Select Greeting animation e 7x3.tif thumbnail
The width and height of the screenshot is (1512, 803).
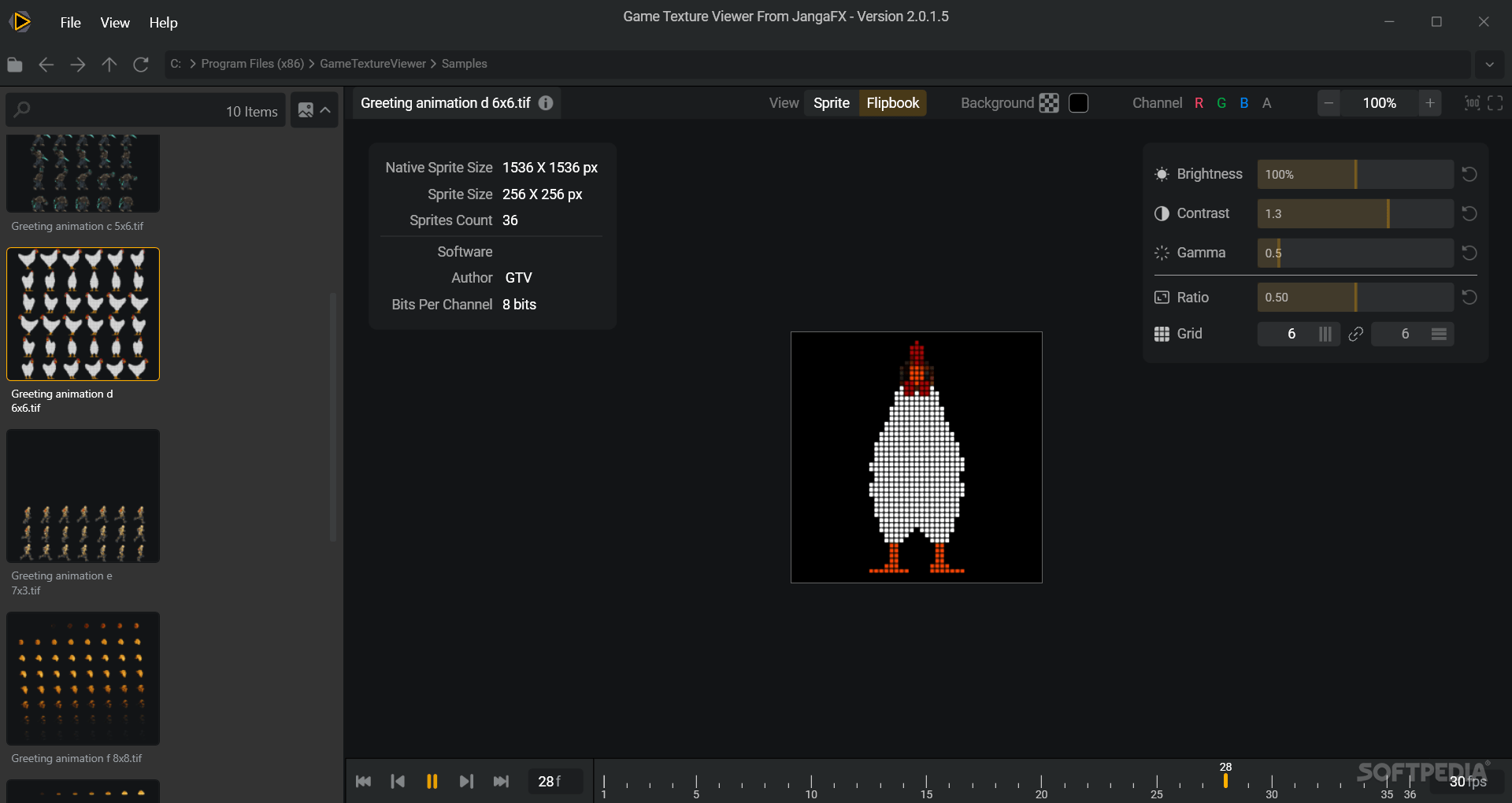coord(83,496)
